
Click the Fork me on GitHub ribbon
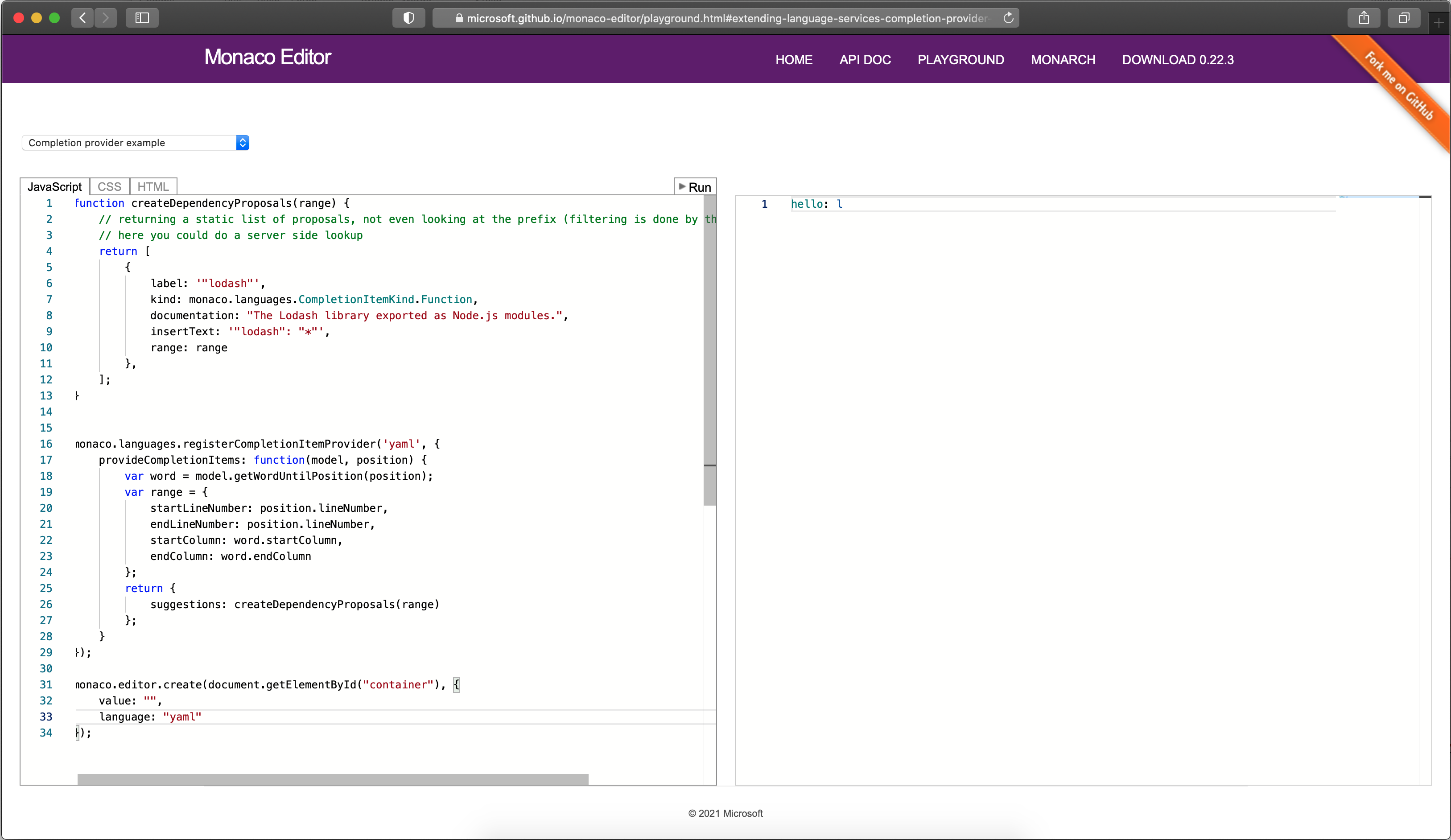pos(1399,86)
